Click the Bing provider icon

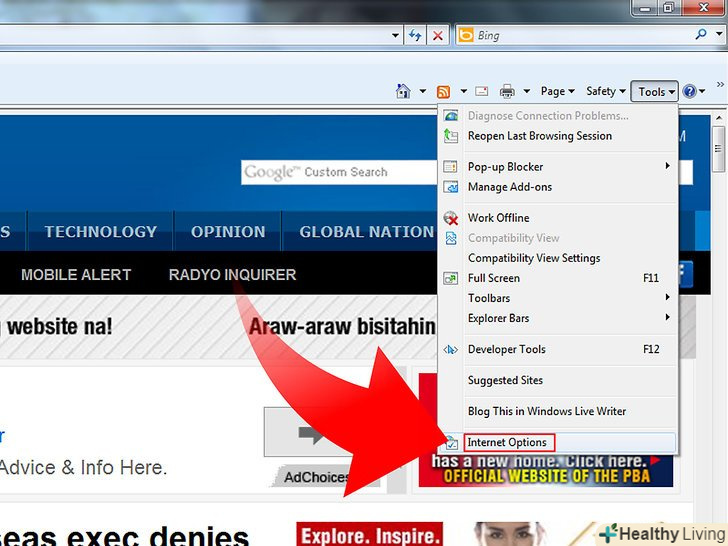[x=466, y=35]
